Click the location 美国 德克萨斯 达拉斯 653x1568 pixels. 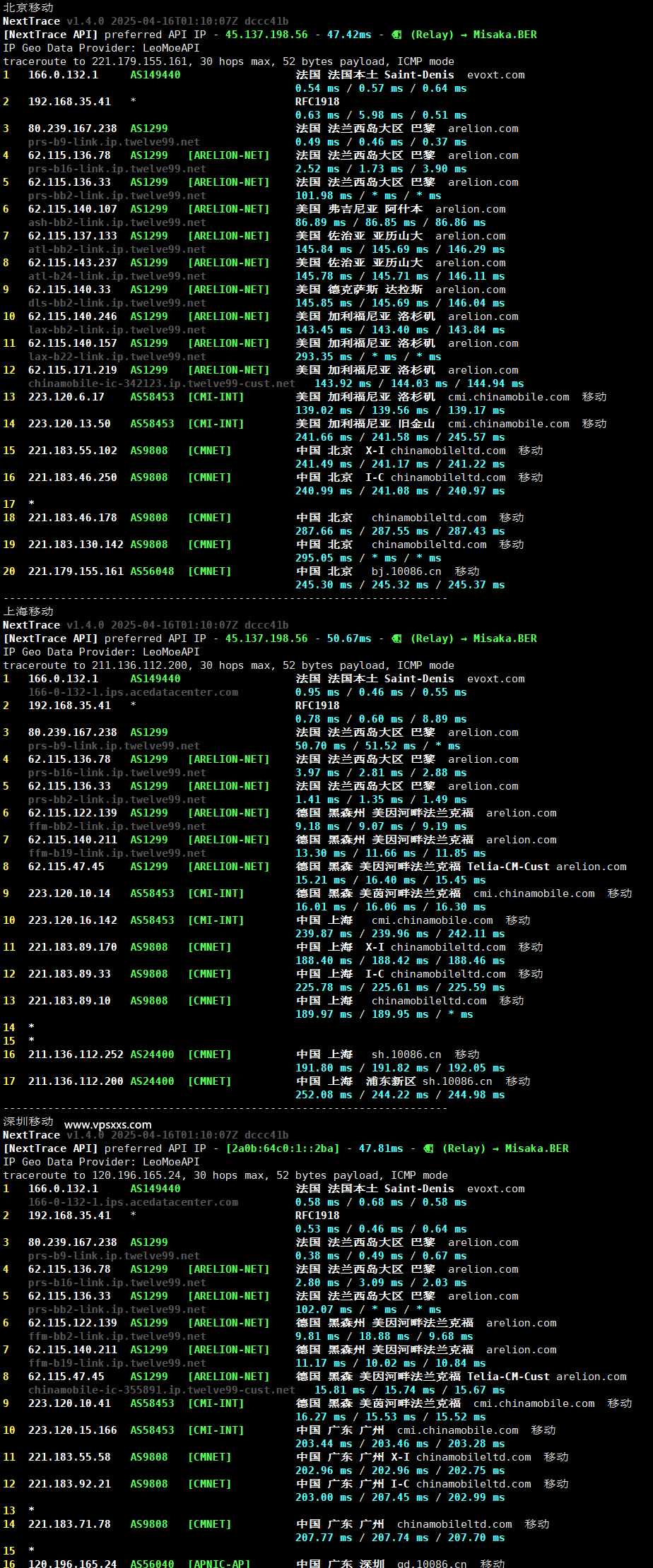[359, 290]
